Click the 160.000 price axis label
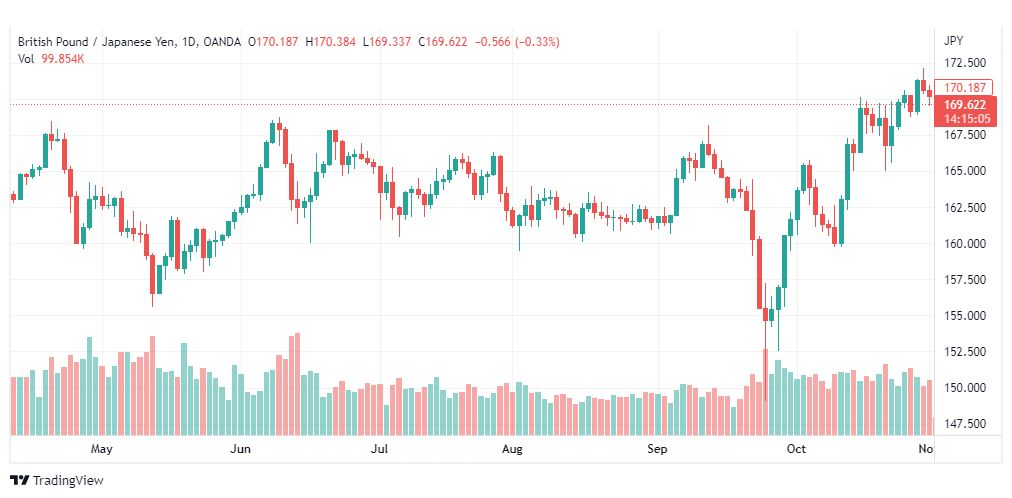The height and width of the screenshot is (498, 1012). coord(965,243)
